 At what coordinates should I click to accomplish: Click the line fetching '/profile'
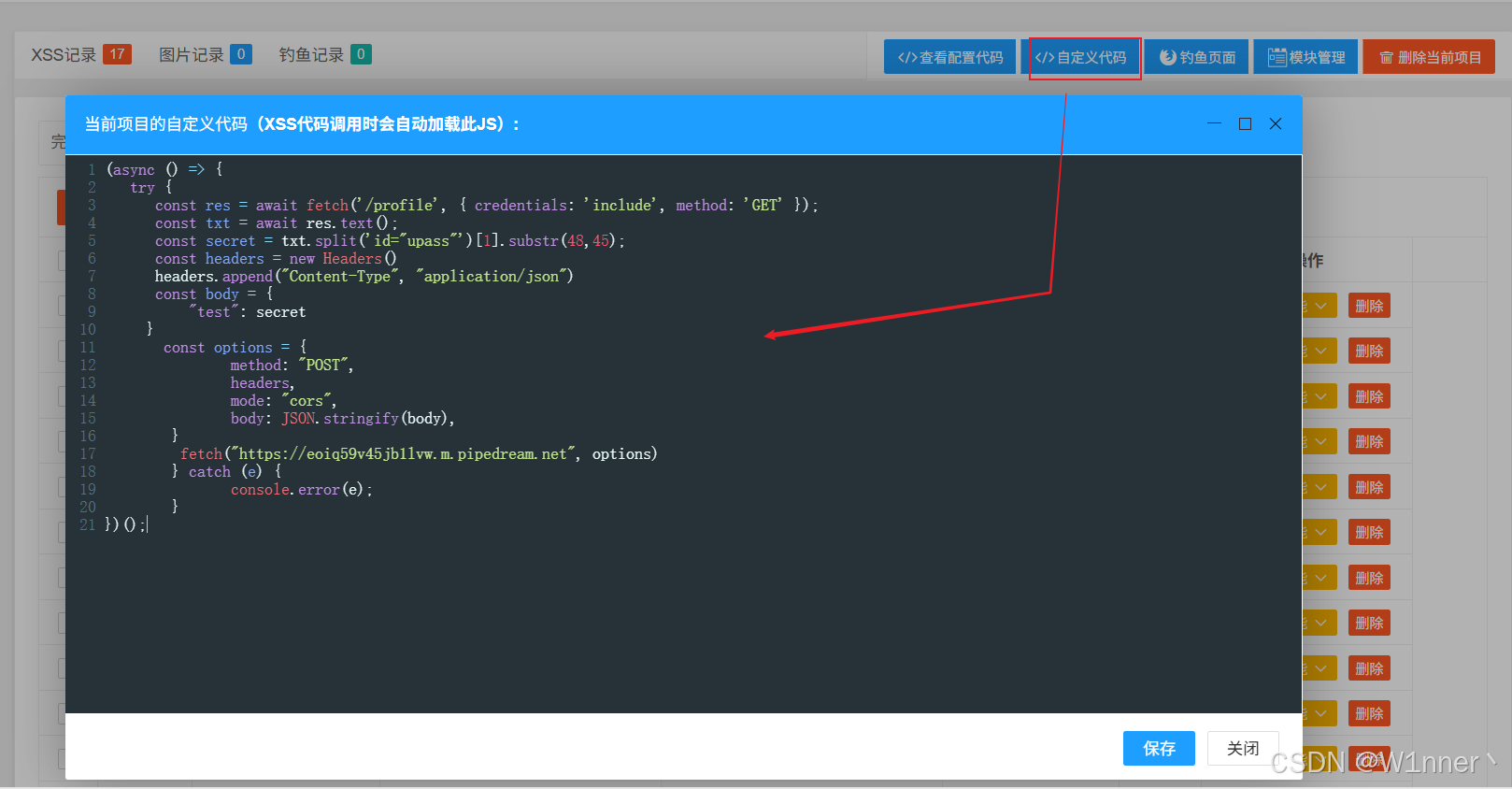pos(486,205)
